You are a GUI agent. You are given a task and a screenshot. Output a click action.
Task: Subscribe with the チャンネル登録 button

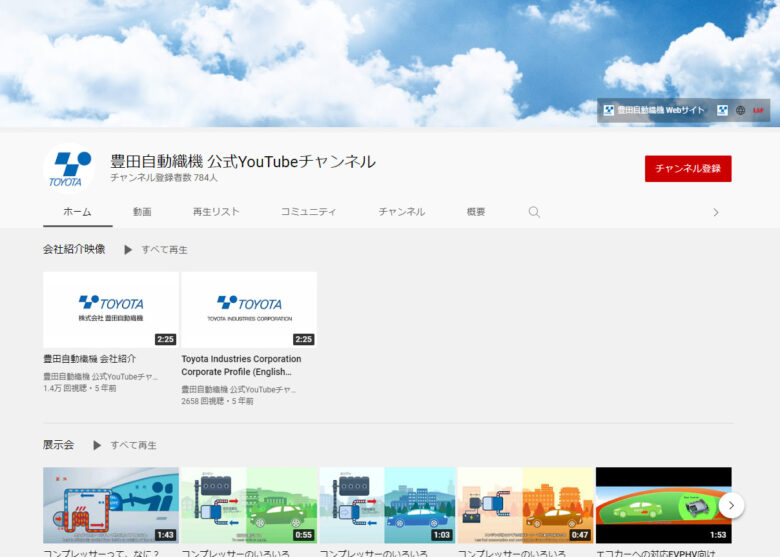click(x=688, y=169)
